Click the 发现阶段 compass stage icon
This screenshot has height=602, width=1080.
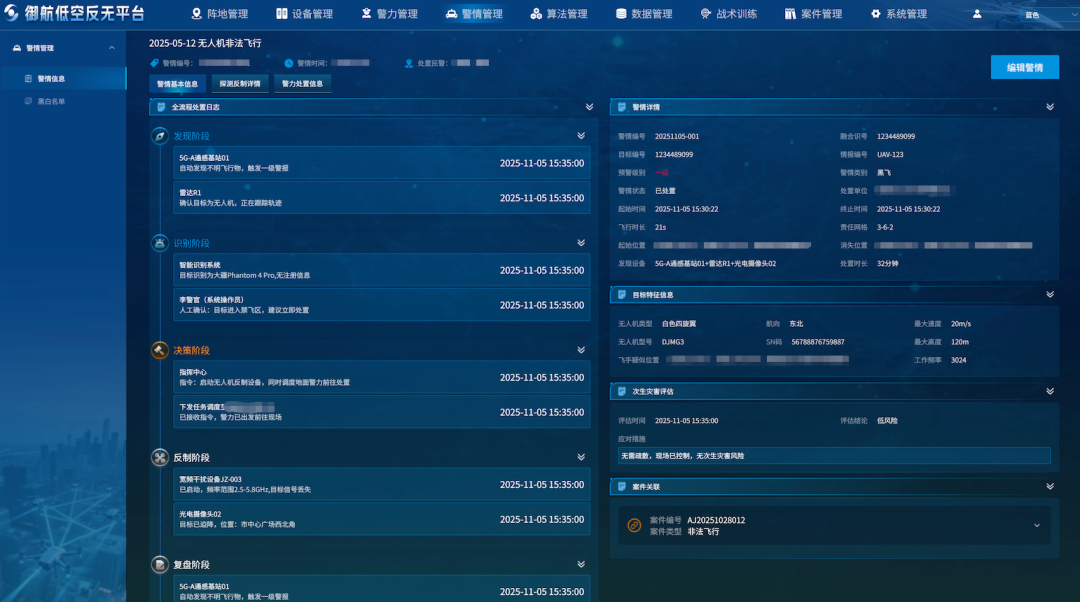[x=160, y=136]
